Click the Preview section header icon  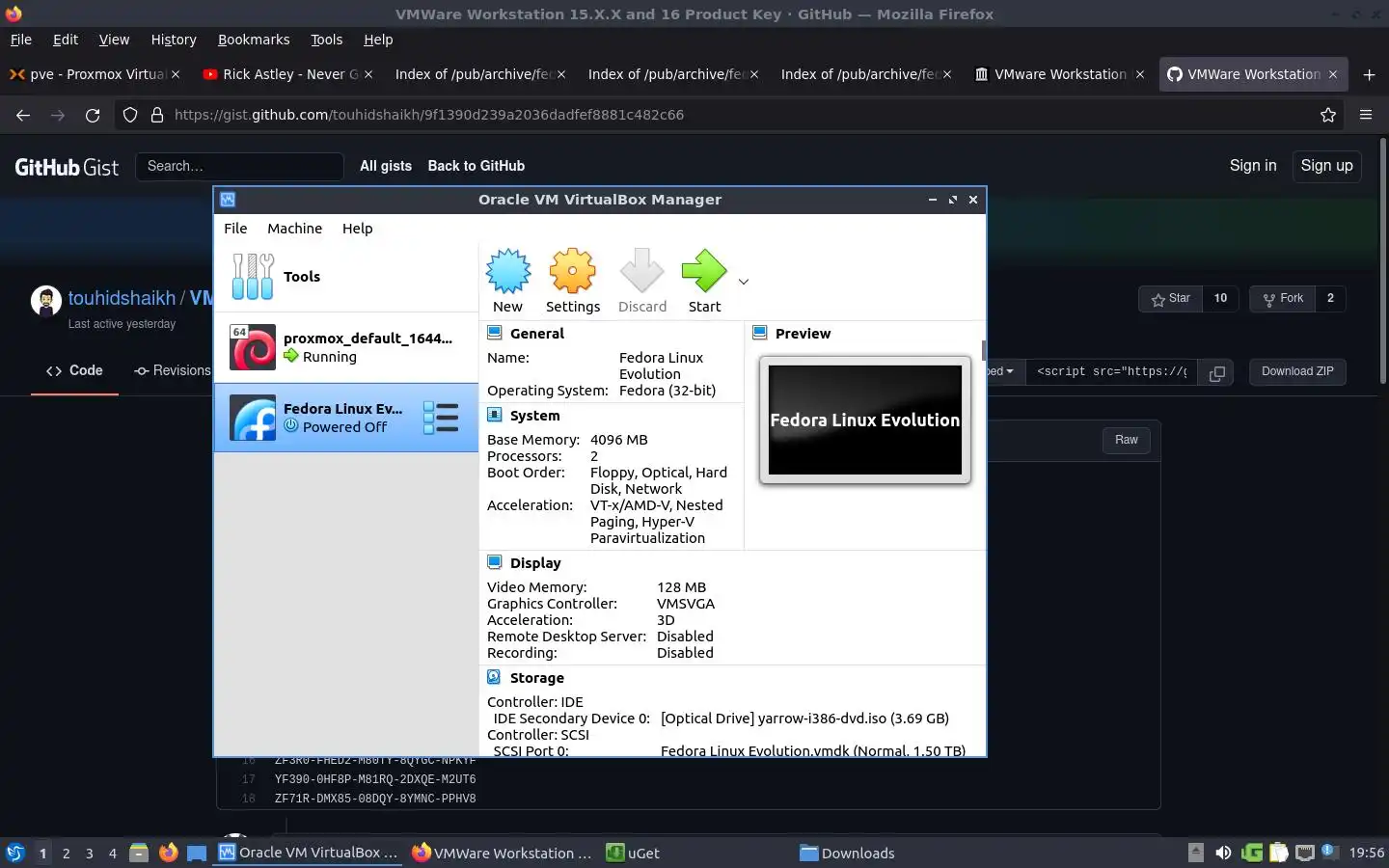tap(760, 333)
